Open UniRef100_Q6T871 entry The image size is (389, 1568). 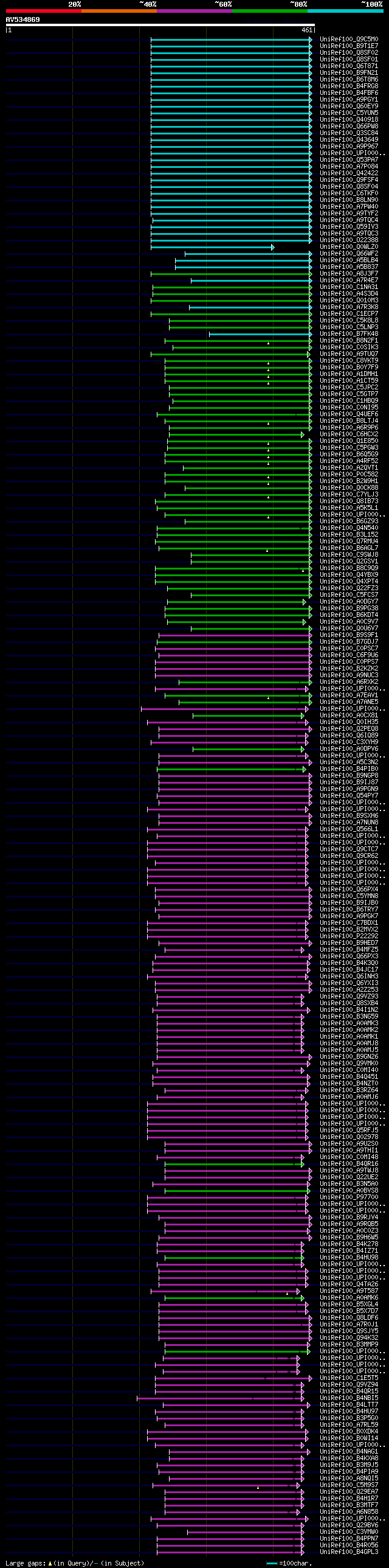pyautogui.click(x=349, y=66)
